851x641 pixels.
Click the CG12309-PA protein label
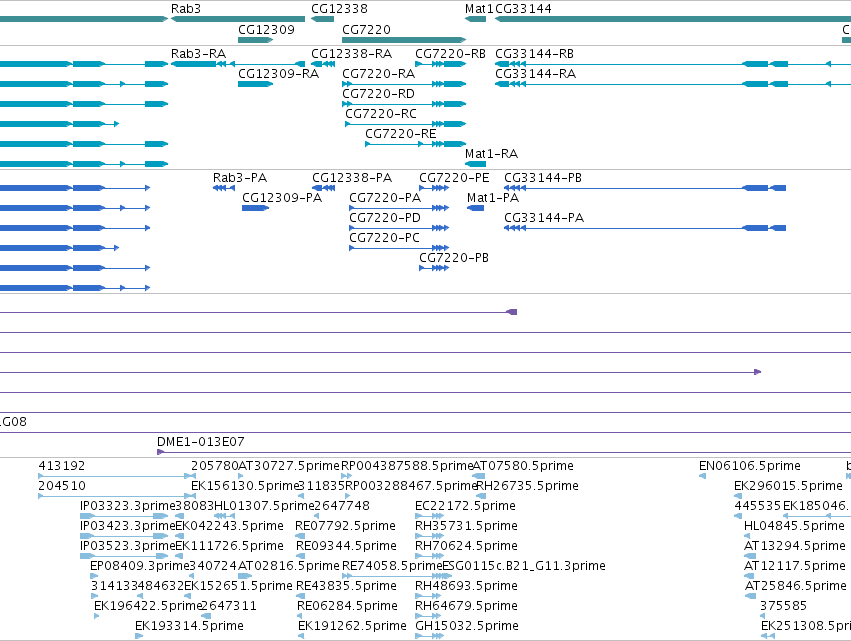pyautogui.click(x=282, y=198)
